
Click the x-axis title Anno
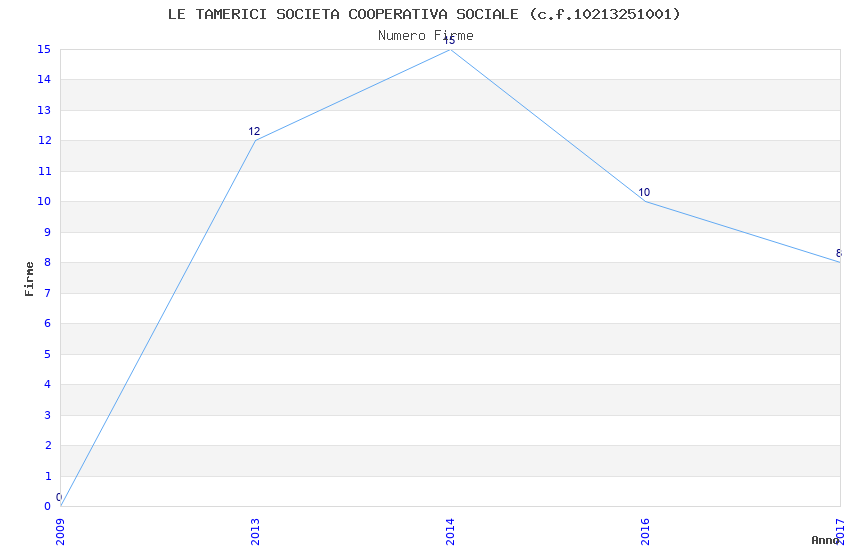point(825,540)
